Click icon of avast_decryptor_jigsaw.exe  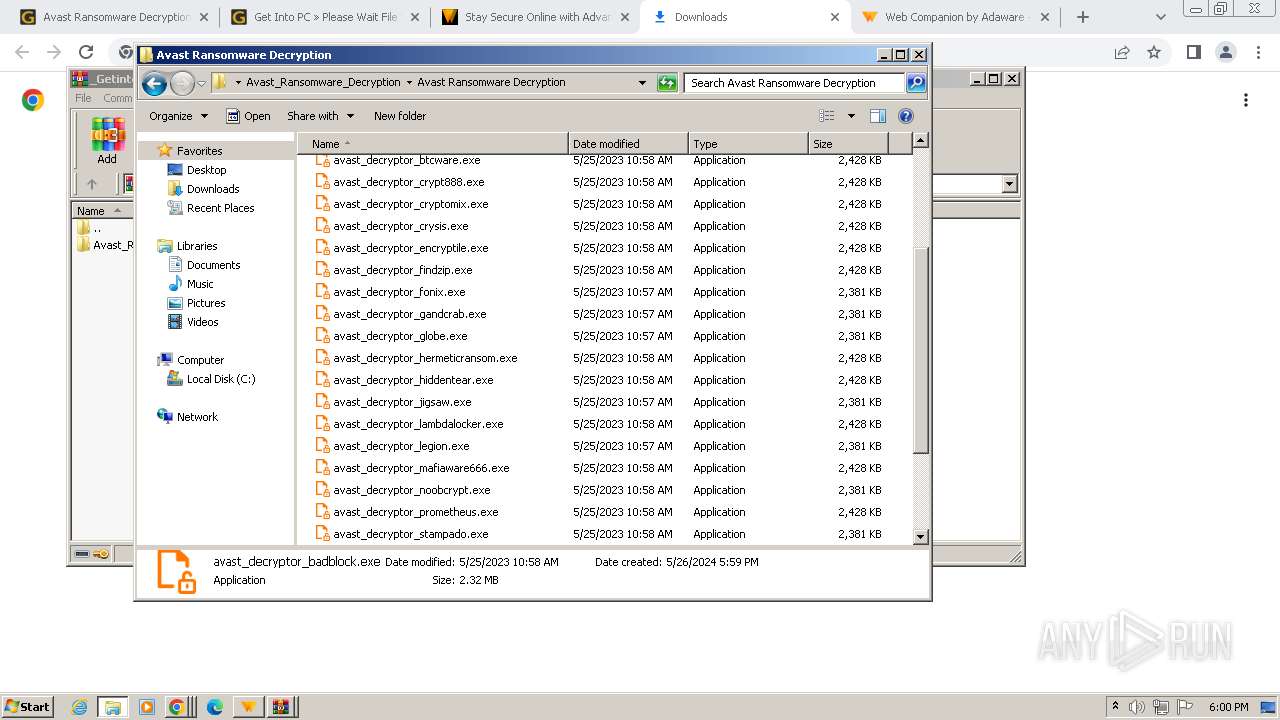(x=322, y=402)
